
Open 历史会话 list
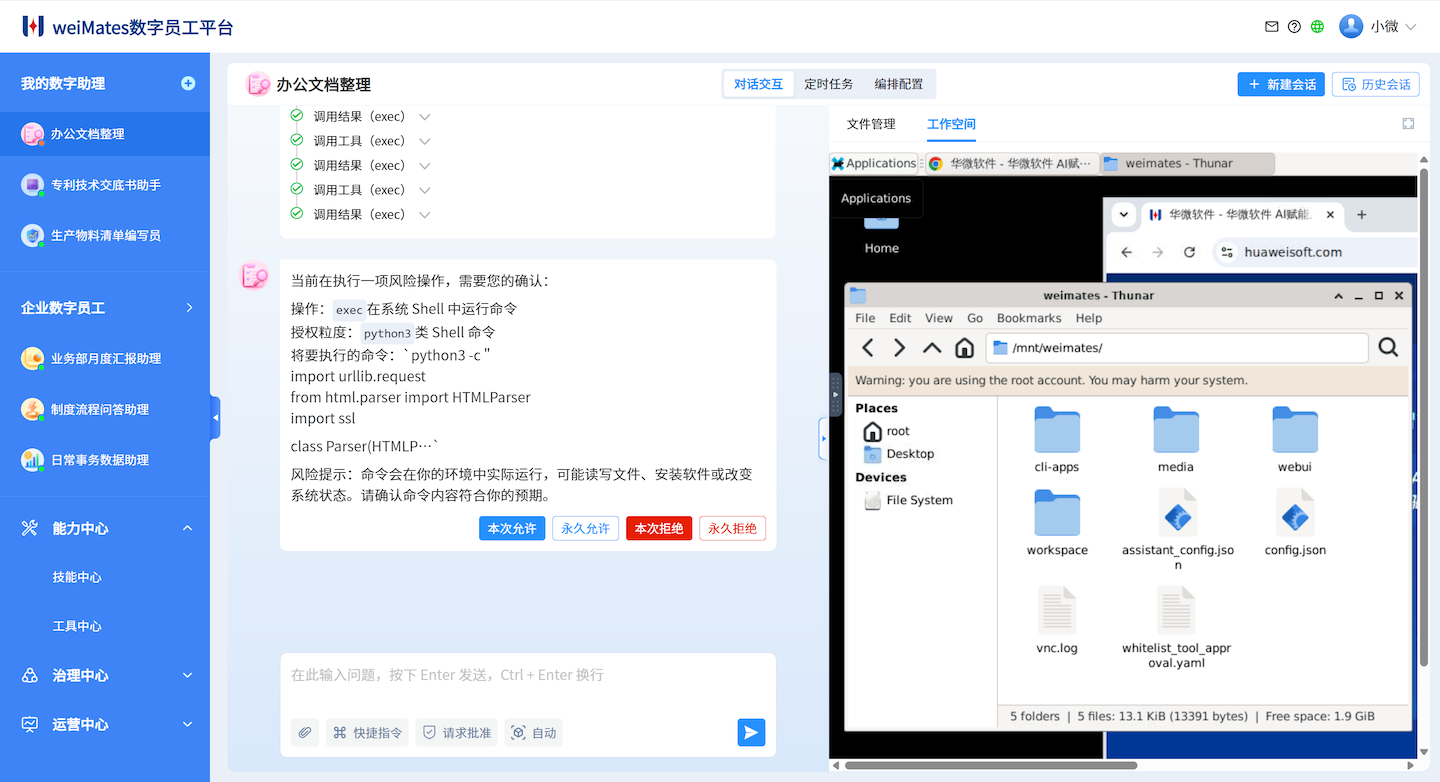point(1376,84)
